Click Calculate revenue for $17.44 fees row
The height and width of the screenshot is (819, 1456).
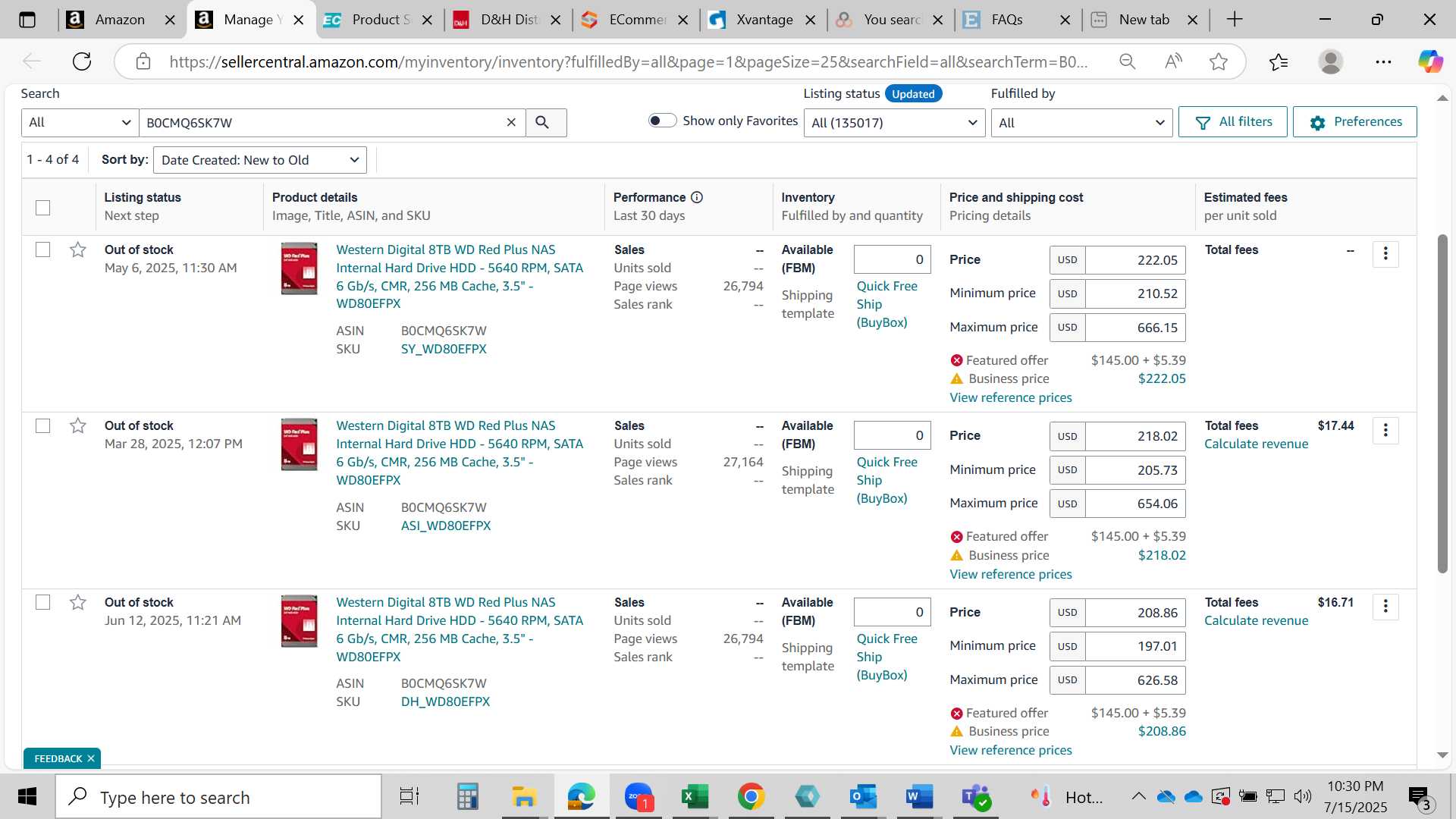(x=1256, y=444)
